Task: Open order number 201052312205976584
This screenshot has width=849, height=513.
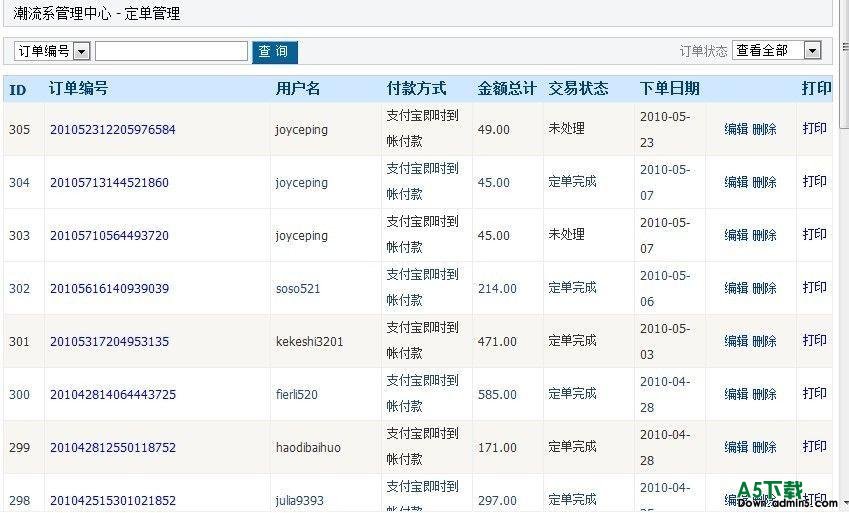Action: tap(112, 130)
